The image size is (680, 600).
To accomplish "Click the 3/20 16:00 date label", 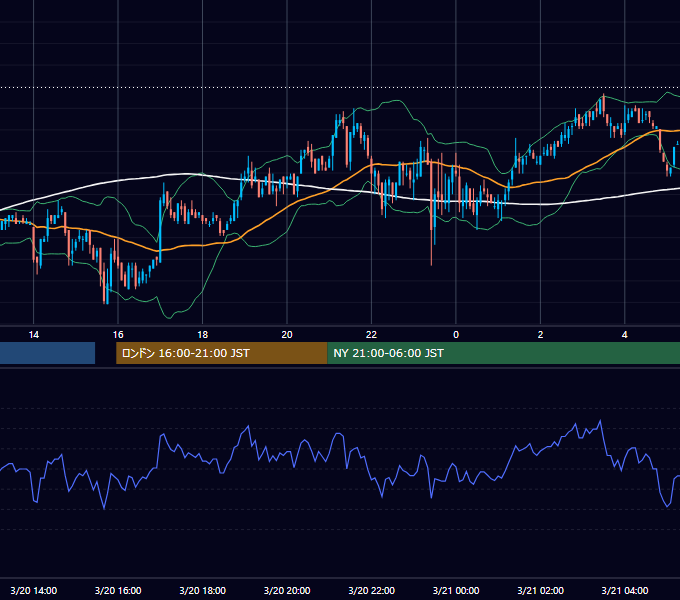I will (x=118, y=590).
